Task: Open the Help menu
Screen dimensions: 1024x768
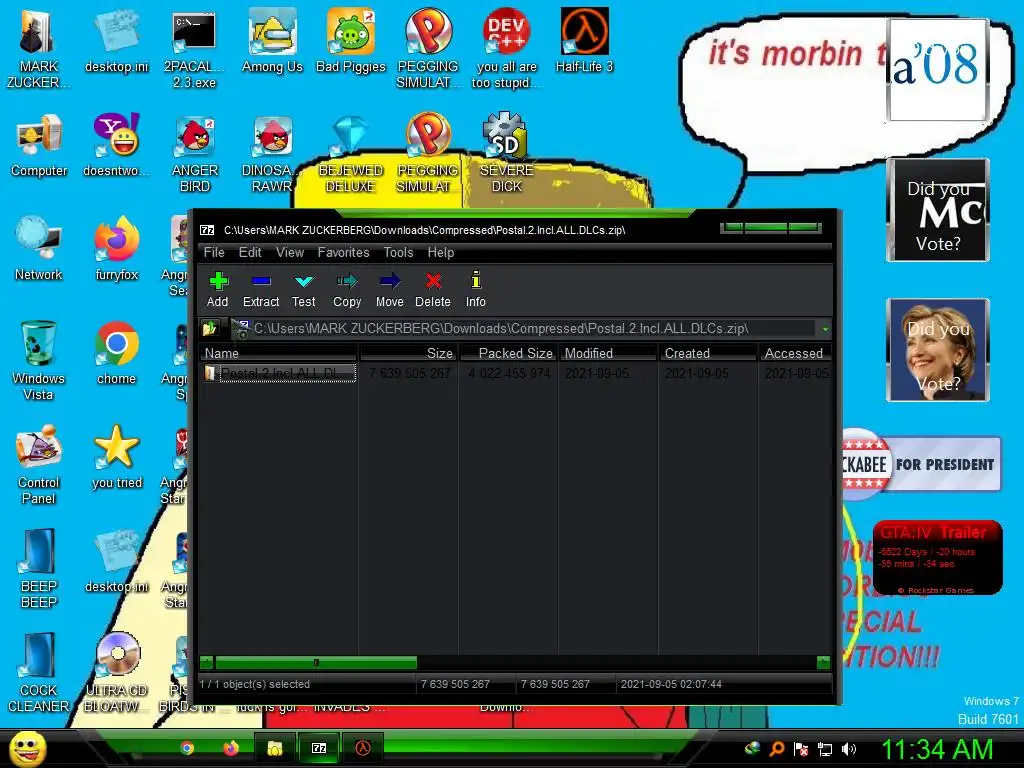Action: tap(441, 253)
